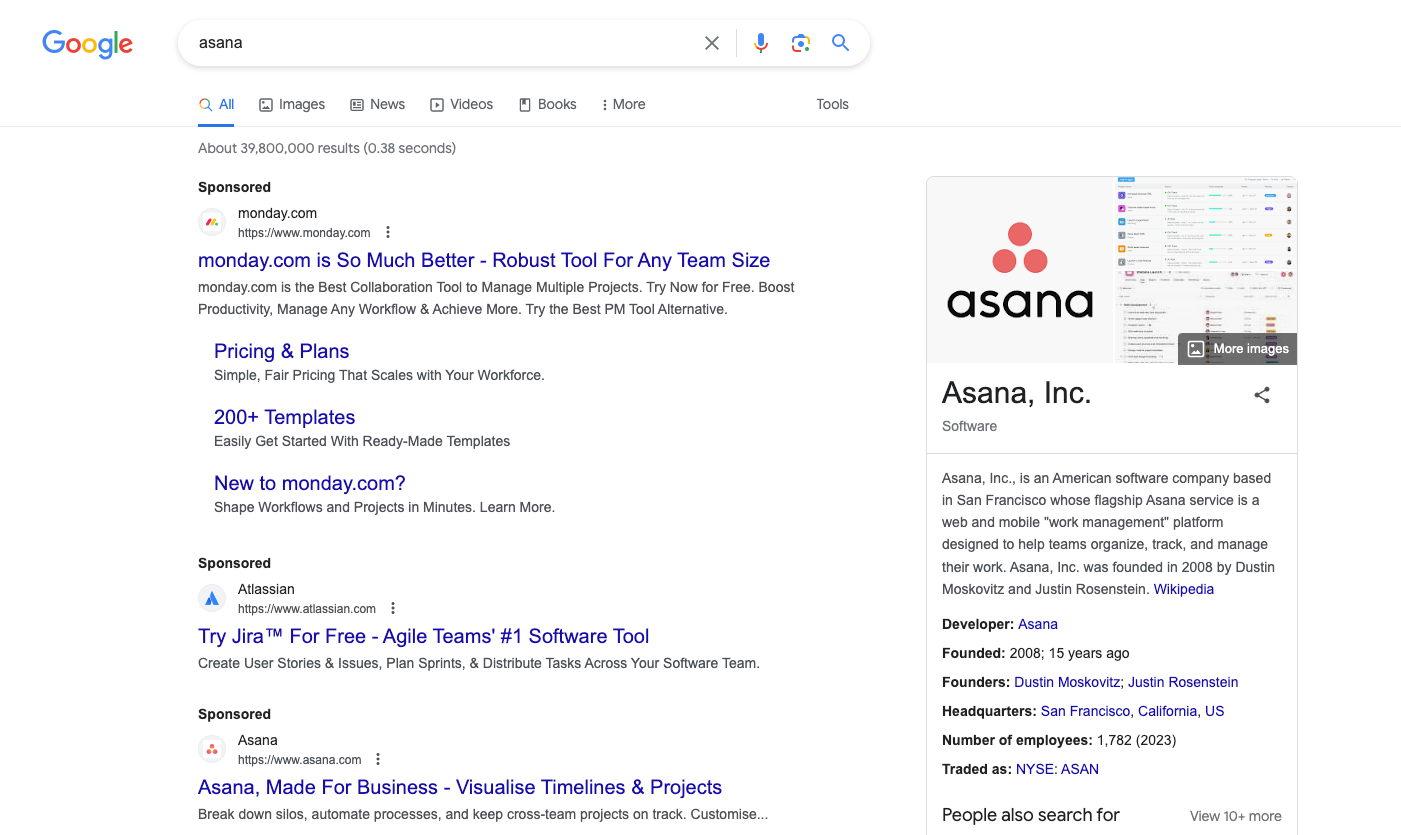Screen dimensions: 1401x835
Task: Clear the search box with X icon
Action: tap(712, 43)
